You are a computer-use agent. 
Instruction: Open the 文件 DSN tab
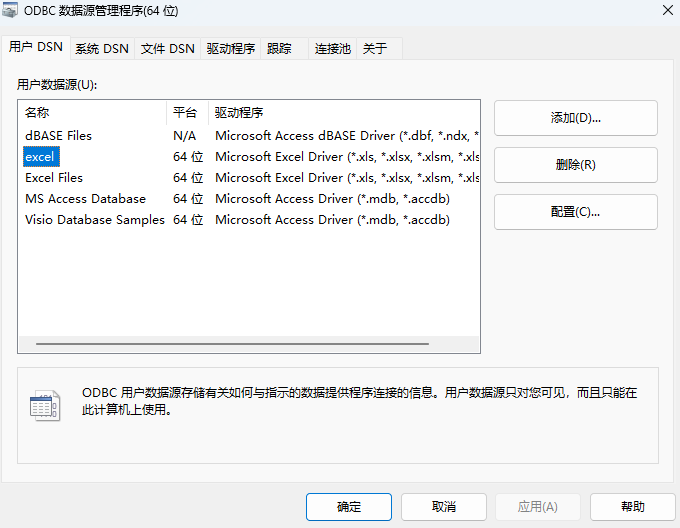coord(167,48)
